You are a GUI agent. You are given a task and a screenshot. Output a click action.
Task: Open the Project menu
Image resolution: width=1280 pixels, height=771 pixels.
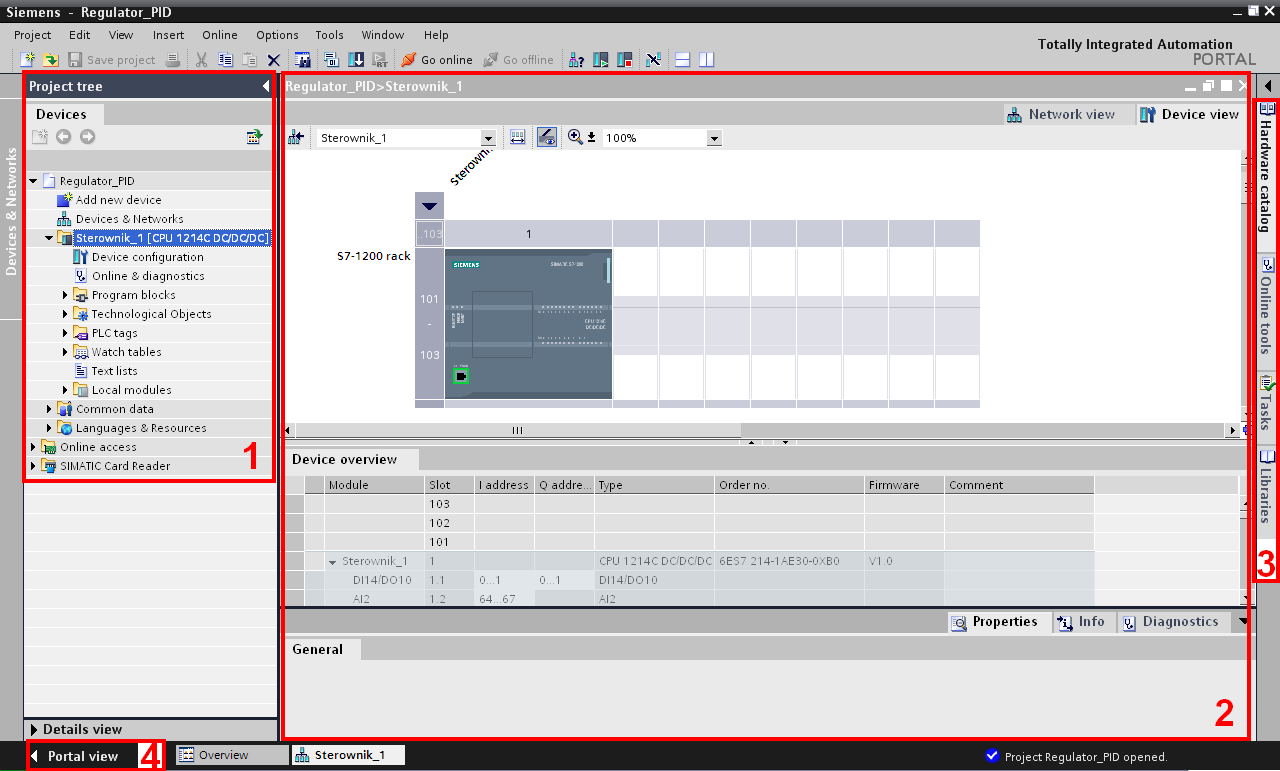(x=33, y=35)
